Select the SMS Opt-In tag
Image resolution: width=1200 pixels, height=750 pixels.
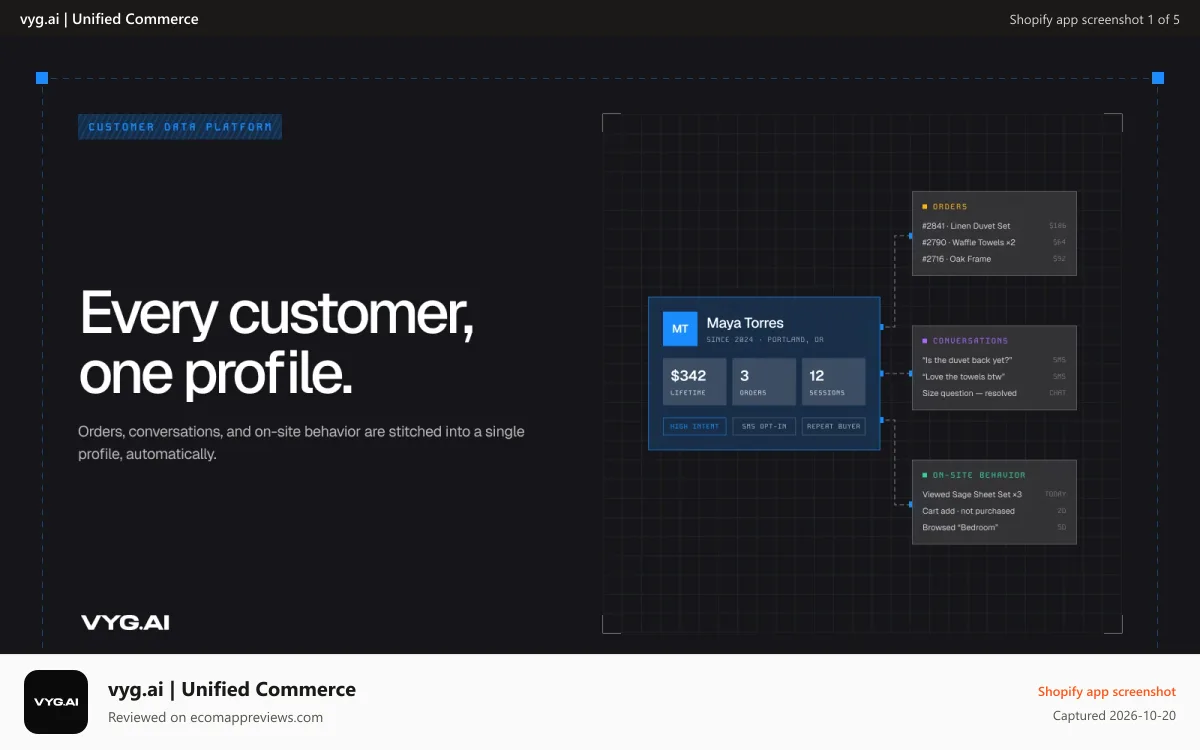coord(764,426)
